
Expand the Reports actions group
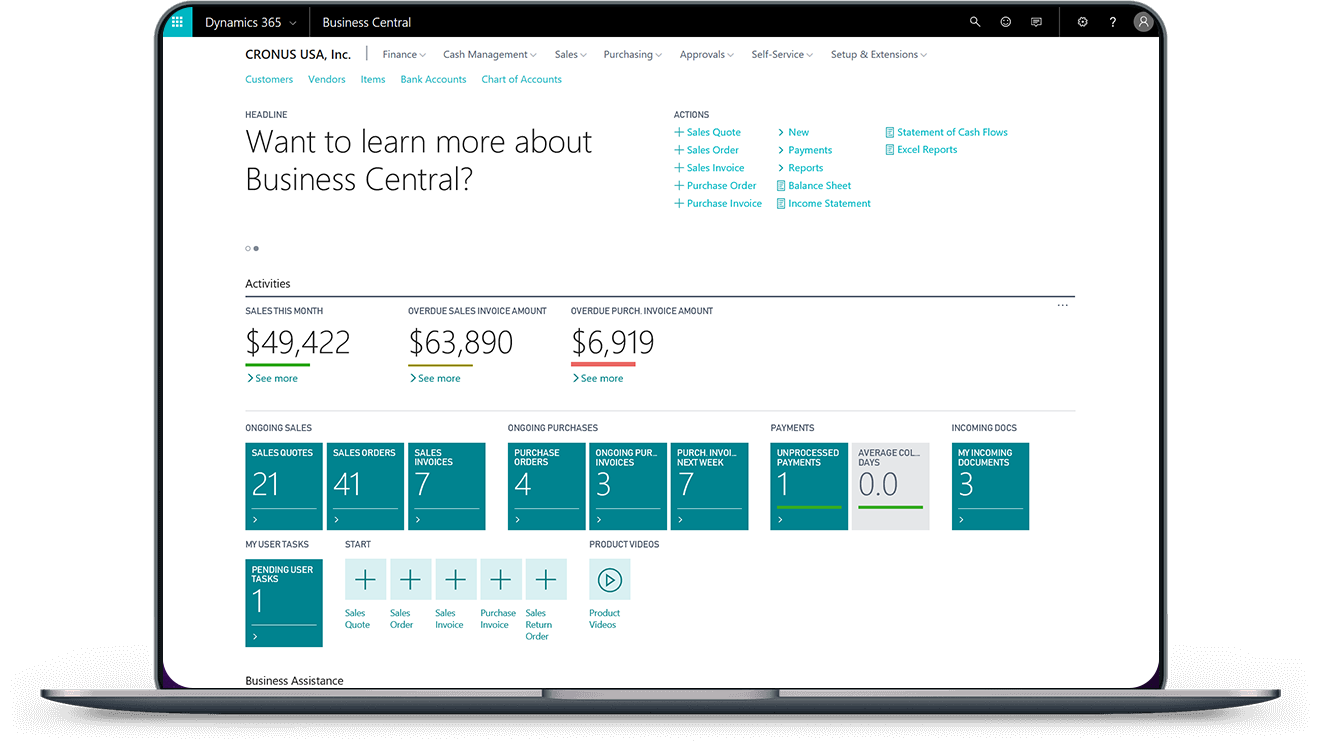point(800,168)
